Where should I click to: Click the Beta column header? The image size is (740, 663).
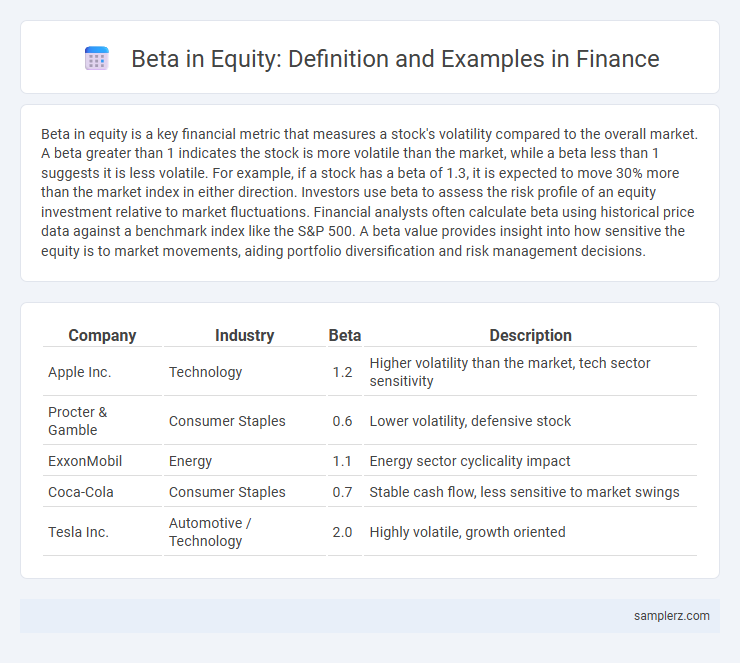click(x=345, y=335)
